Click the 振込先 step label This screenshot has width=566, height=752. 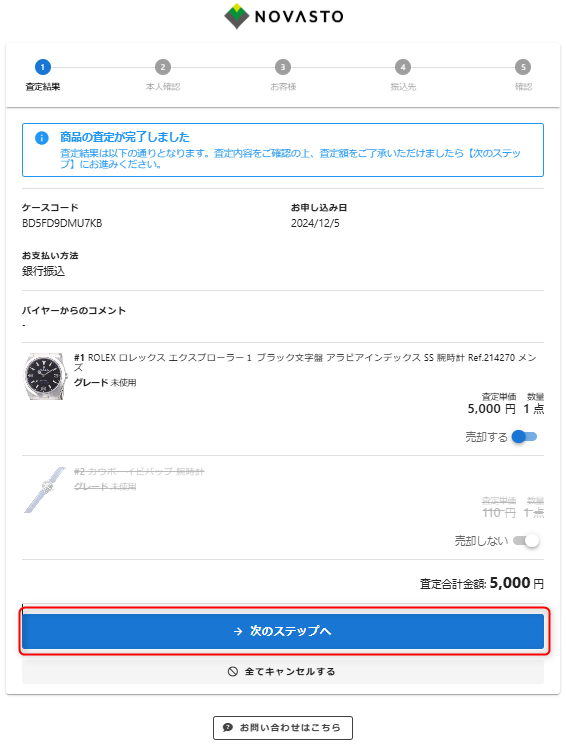[x=403, y=87]
